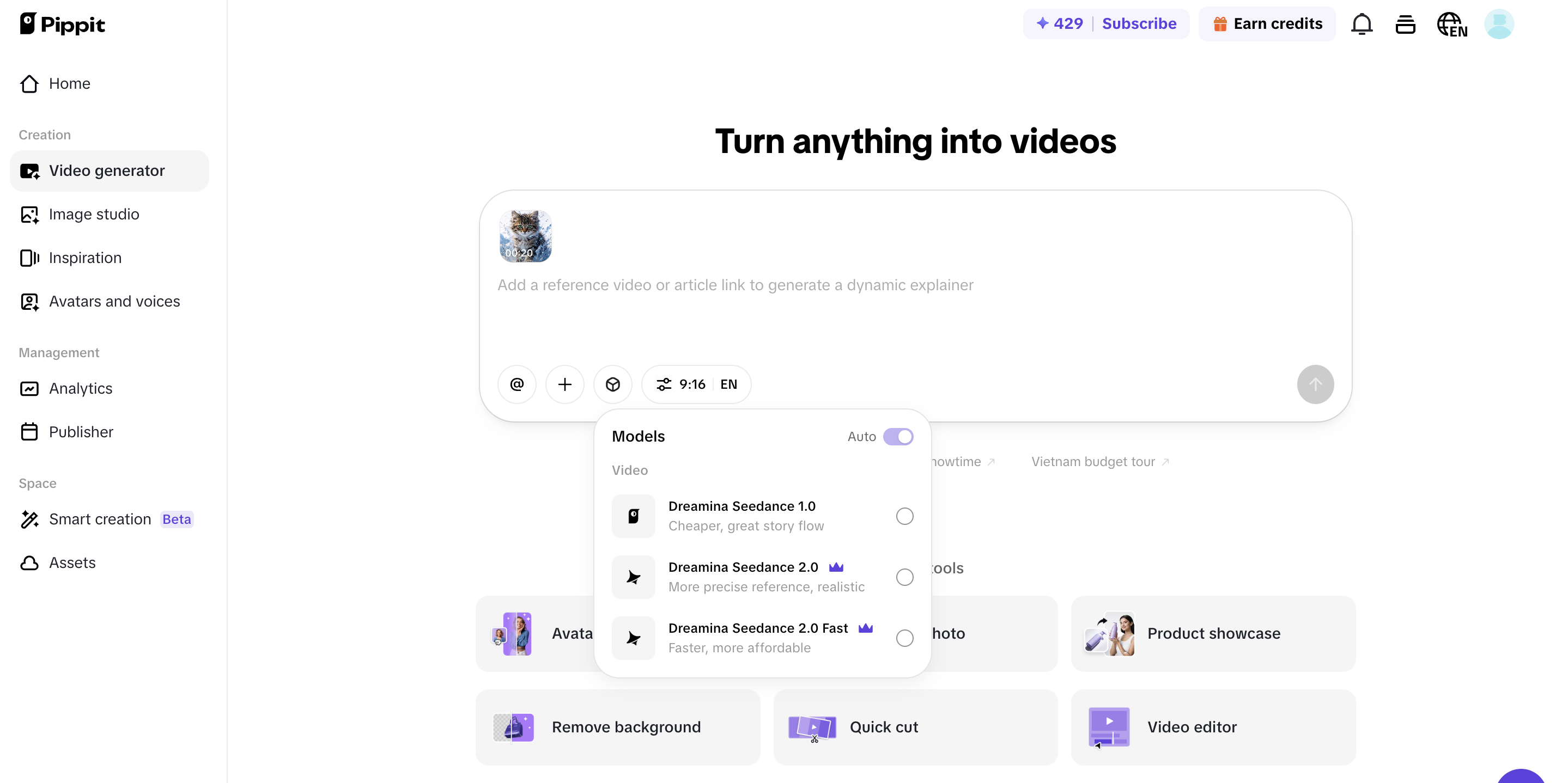Screen dimensions: 1568x783
Task: Open Assets space
Action: click(110, 563)
